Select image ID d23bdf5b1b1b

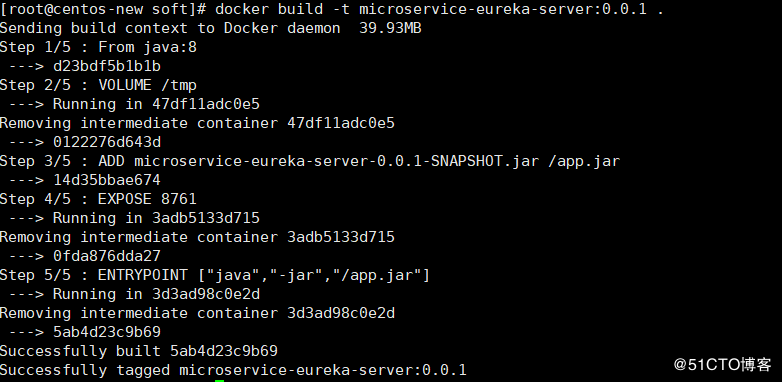pos(107,66)
